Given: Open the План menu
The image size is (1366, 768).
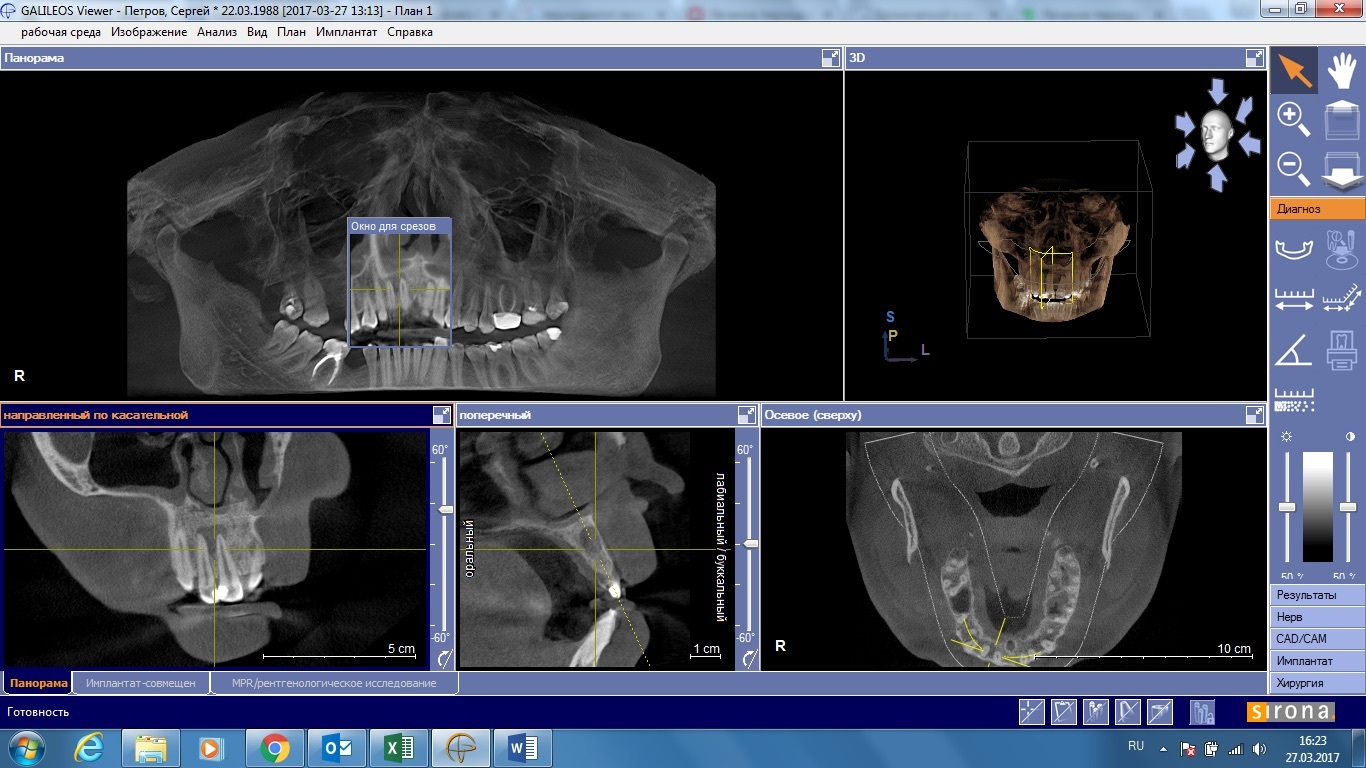Looking at the screenshot, I should pyautogui.click(x=292, y=32).
